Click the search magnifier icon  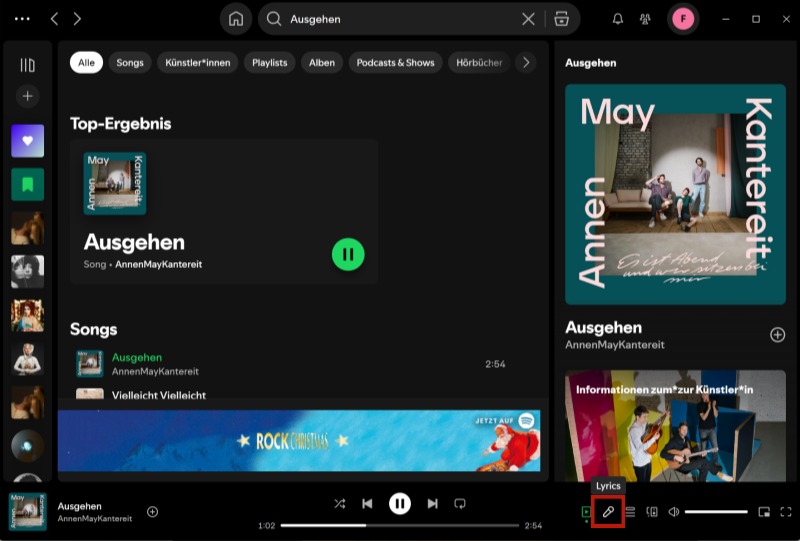[274, 19]
